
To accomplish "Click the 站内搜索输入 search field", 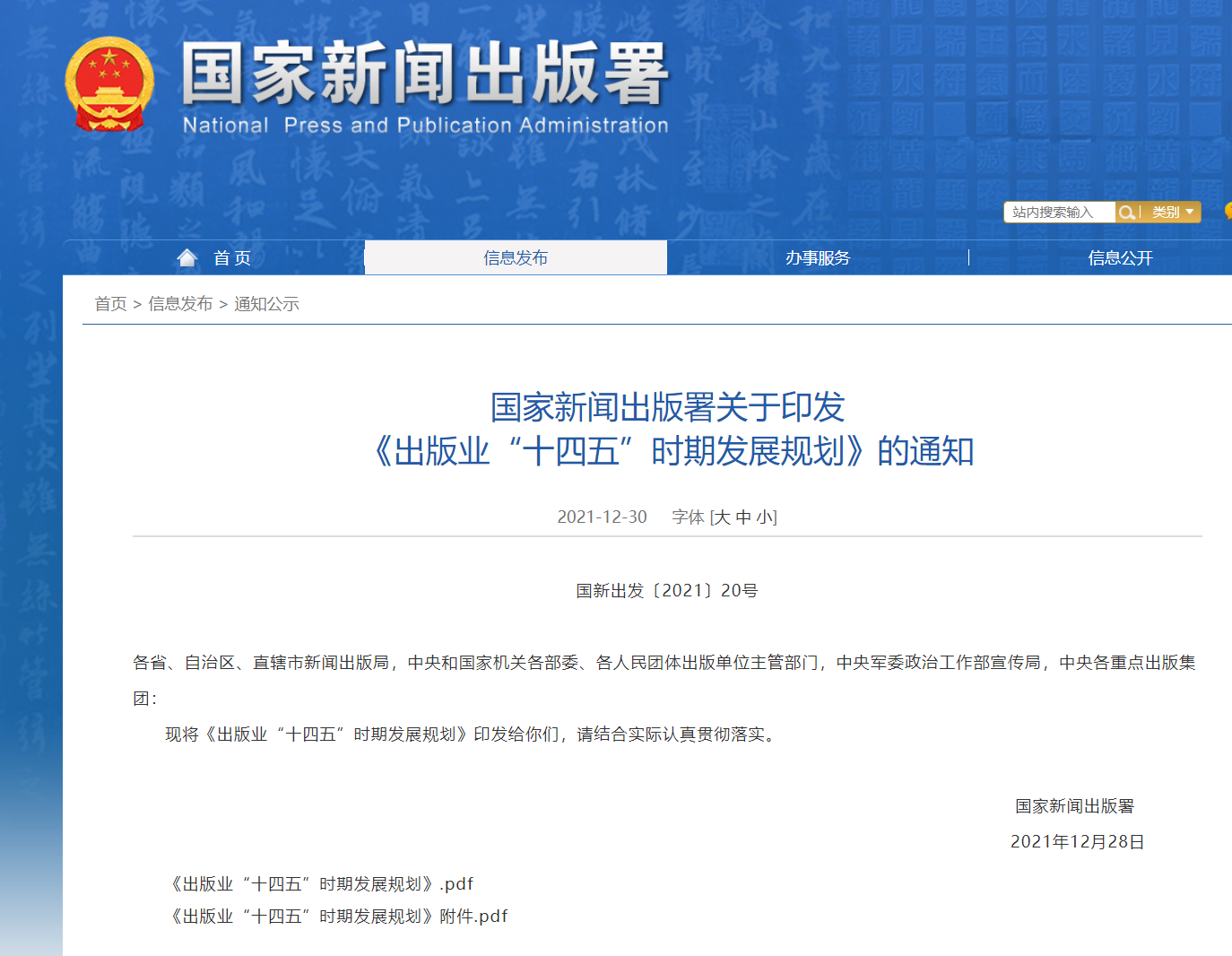I will point(1058,213).
